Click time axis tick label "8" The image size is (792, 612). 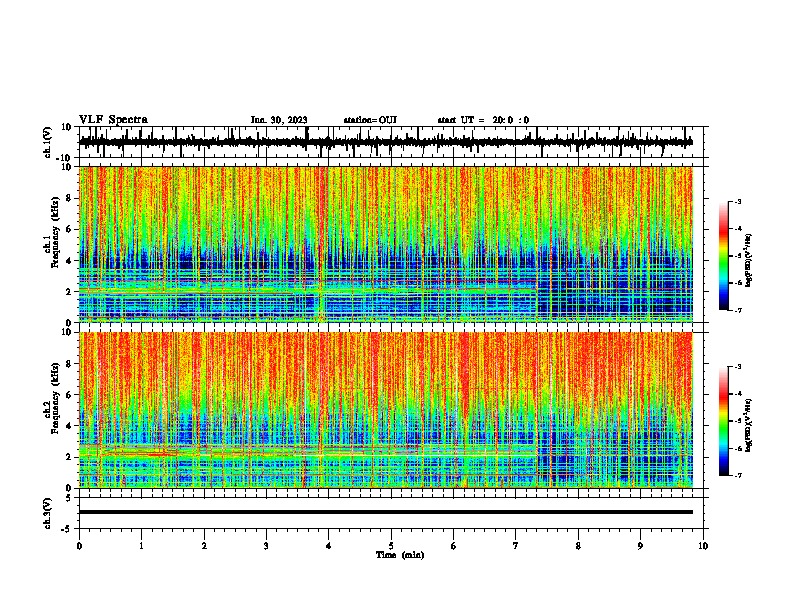click(x=578, y=546)
